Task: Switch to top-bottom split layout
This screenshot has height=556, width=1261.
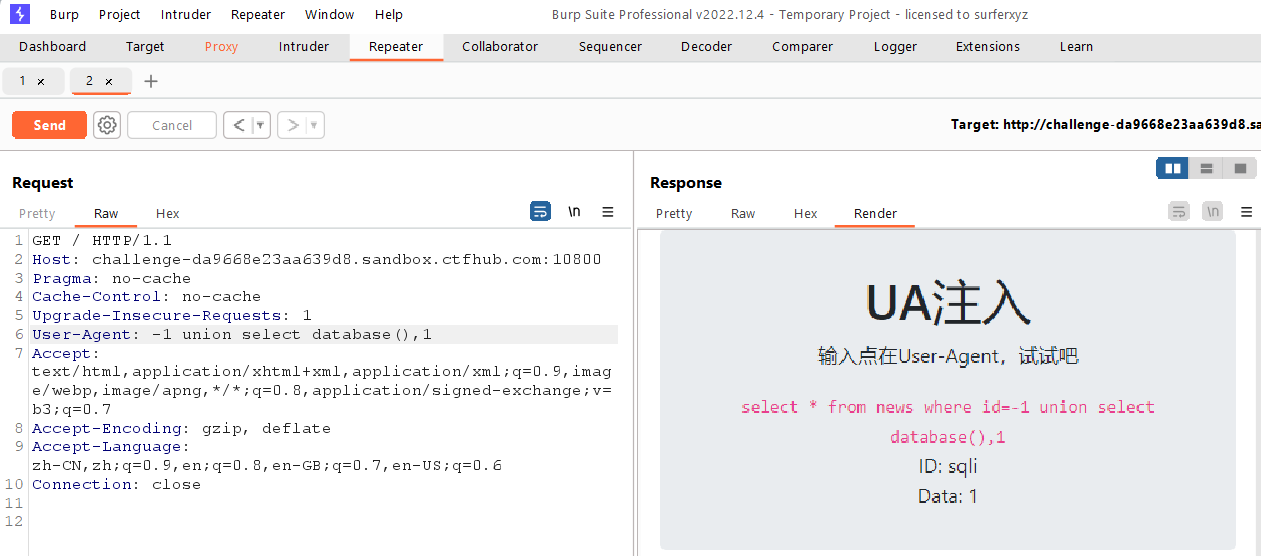Action: click(1207, 168)
